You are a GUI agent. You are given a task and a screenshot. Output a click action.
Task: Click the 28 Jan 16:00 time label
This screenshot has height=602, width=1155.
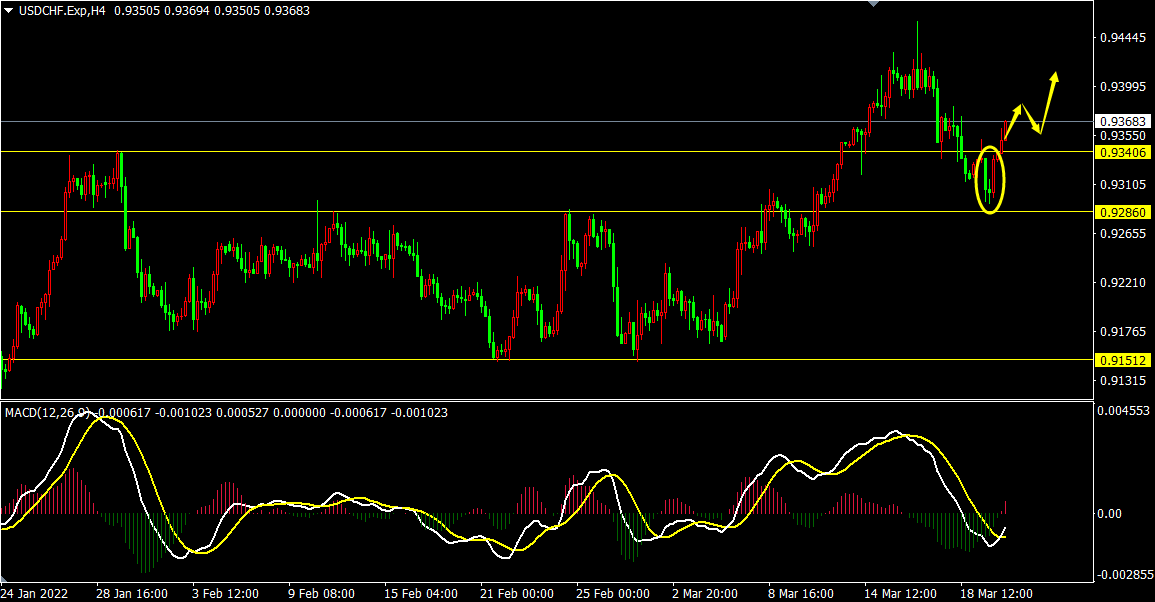pyautogui.click(x=132, y=594)
